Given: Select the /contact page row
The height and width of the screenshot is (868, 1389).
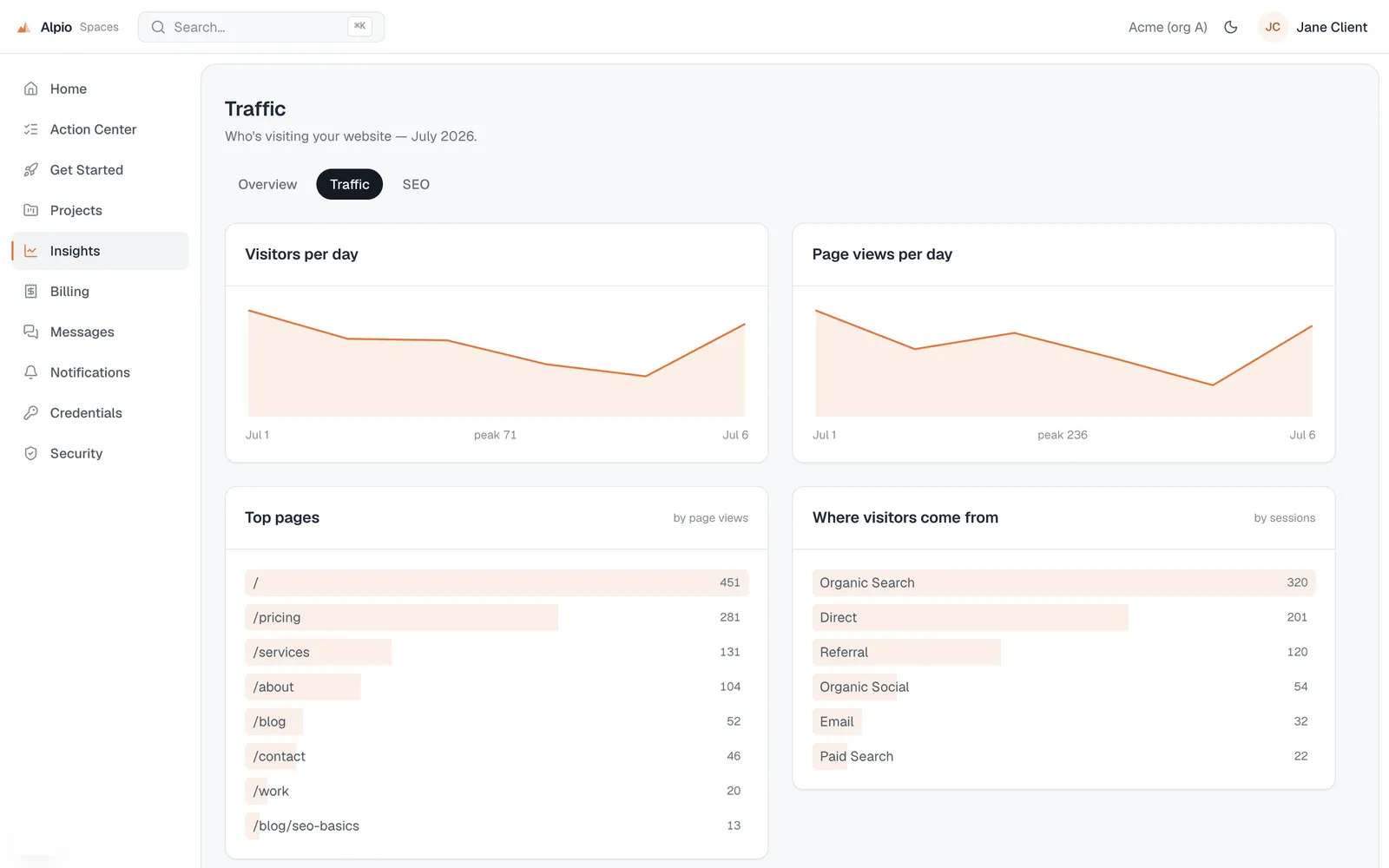Looking at the screenshot, I should 497,756.
